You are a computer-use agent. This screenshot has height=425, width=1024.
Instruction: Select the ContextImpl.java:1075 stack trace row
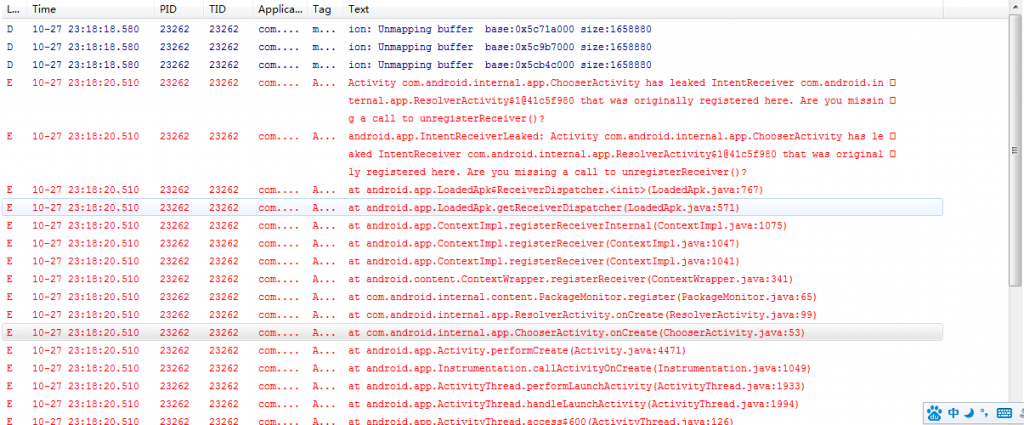(x=472, y=225)
